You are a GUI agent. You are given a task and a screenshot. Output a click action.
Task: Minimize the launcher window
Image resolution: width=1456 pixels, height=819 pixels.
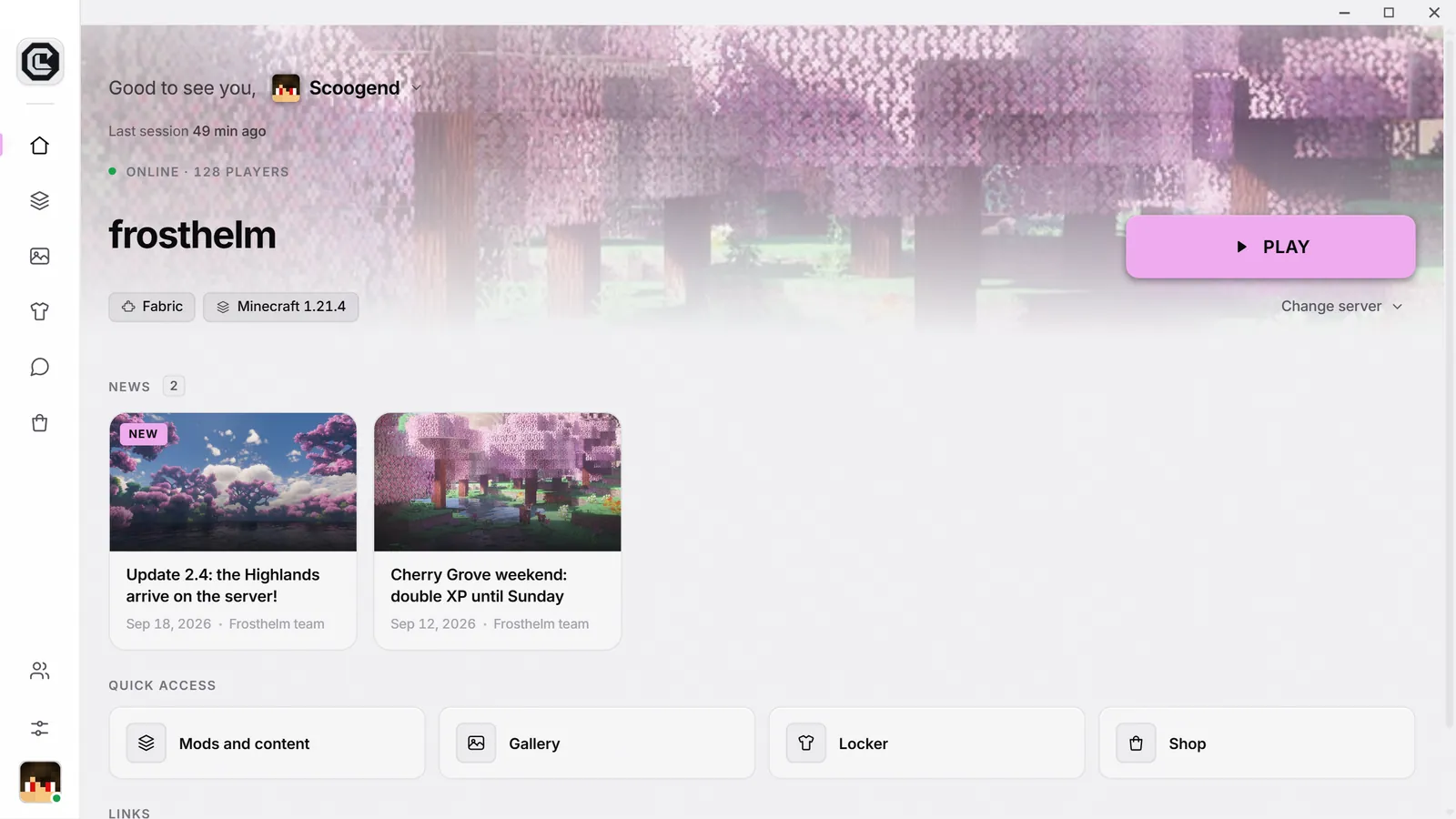pyautogui.click(x=1344, y=13)
